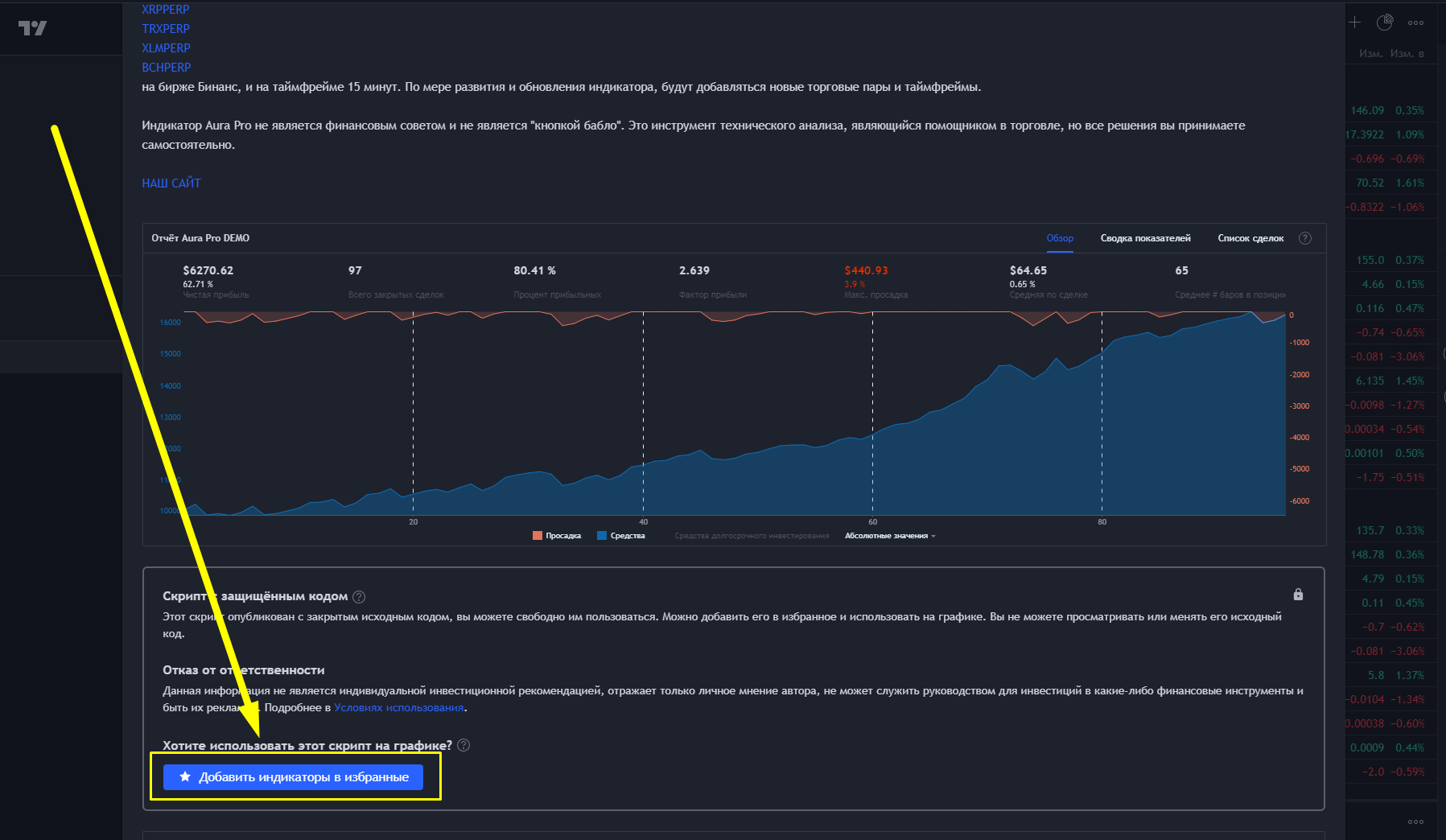Image resolution: width=1446 pixels, height=840 pixels.
Task: Select watchlist row with value 148.78
Action: (1390, 554)
